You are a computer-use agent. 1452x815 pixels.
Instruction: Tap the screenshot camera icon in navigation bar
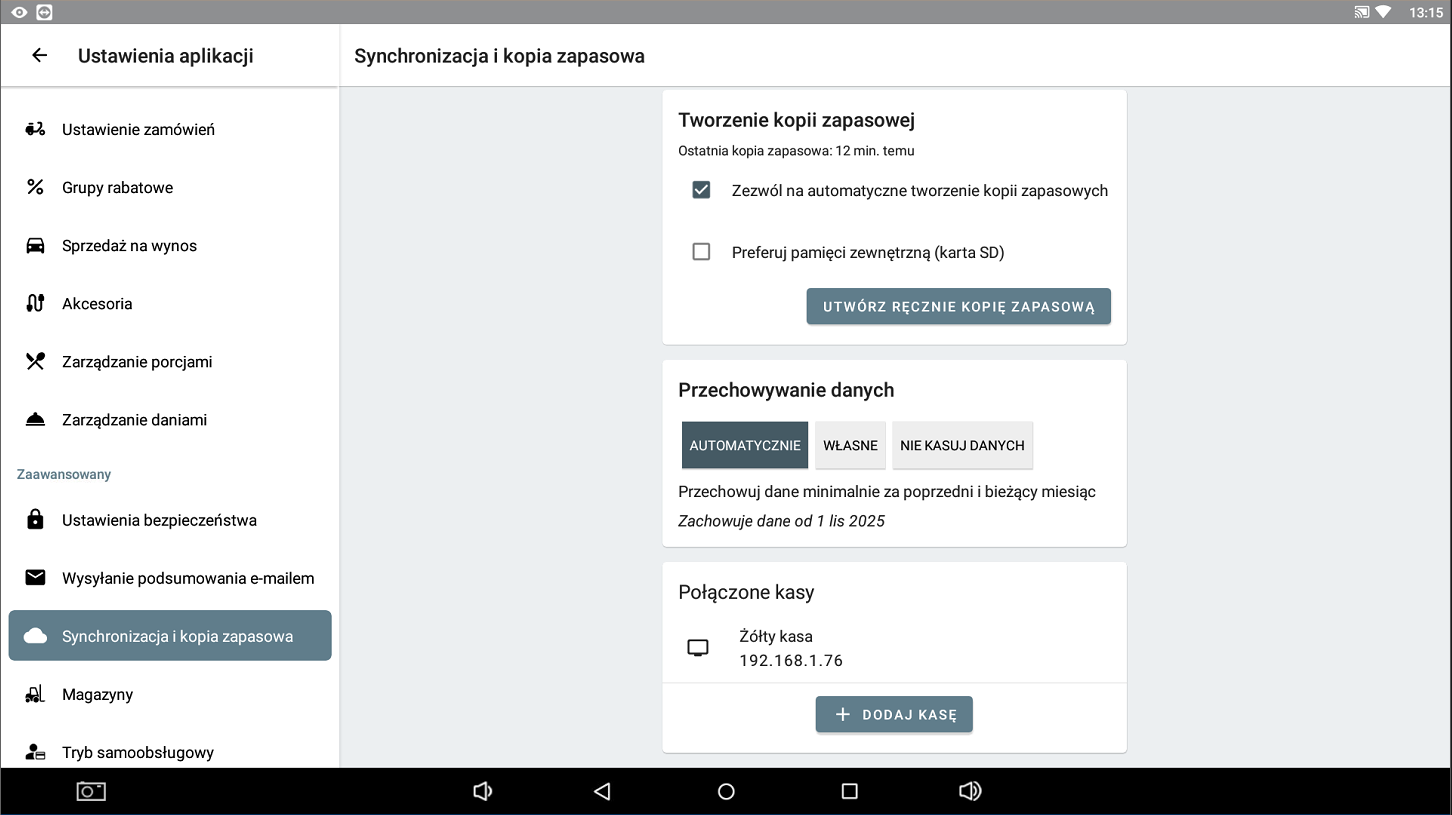click(91, 791)
